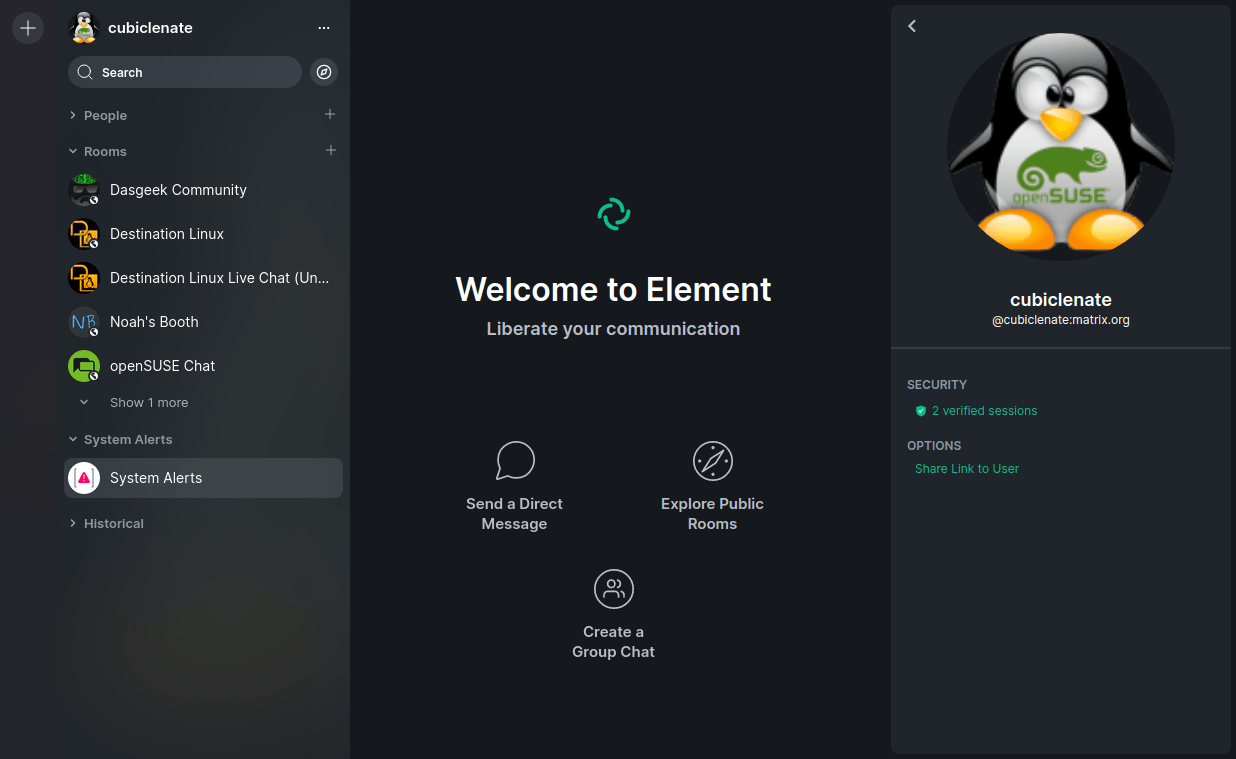Click the cubiclenate avatar in the sidebar header
Screen dimensions: 1236x759
pos(84,28)
